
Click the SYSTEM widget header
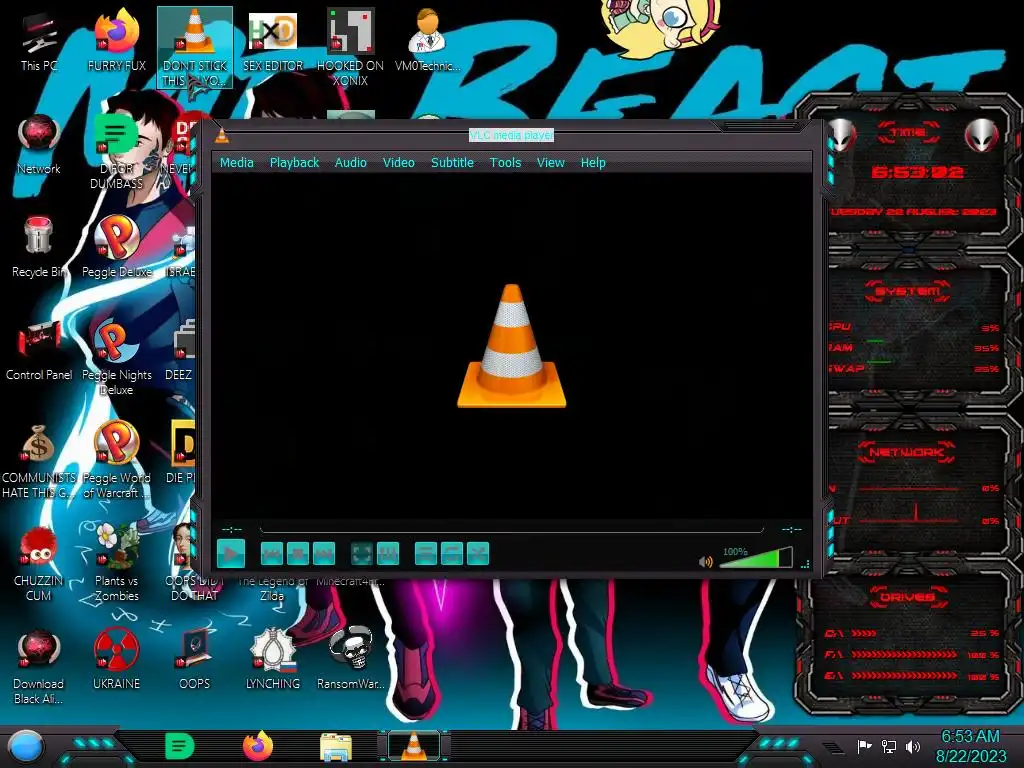click(908, 291)
